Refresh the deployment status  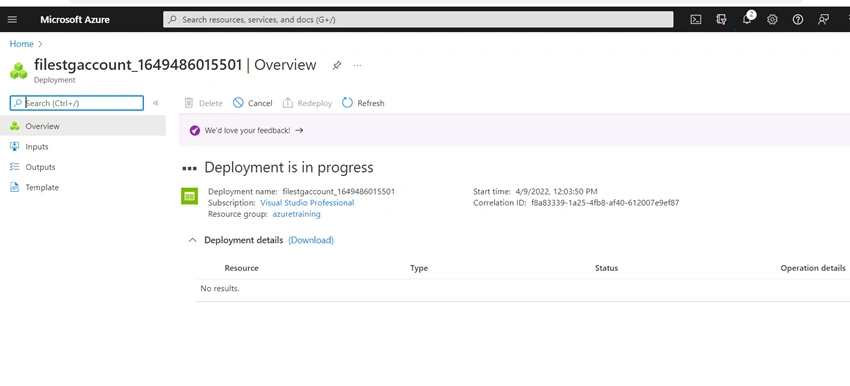point(363,103)
